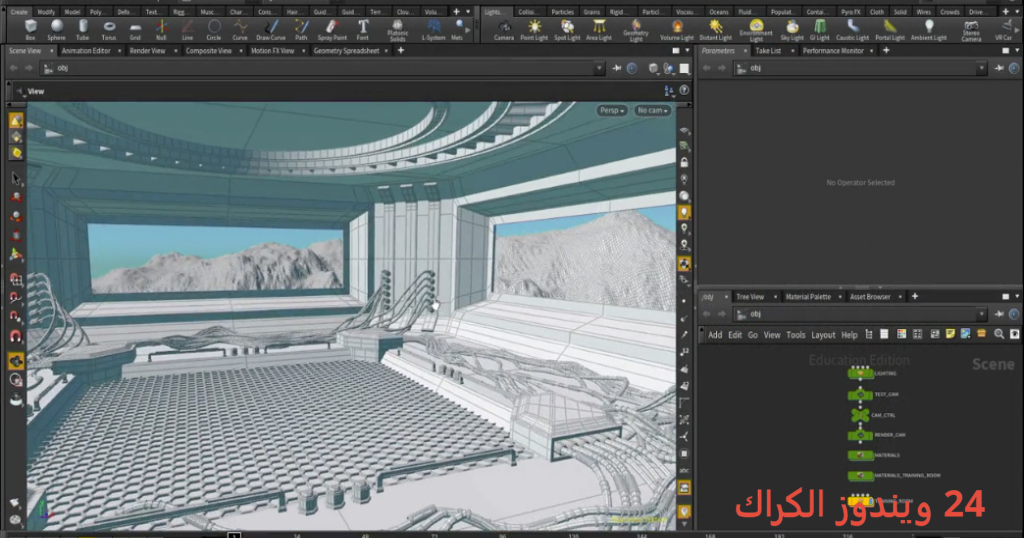The height and width of the screenshot is (538, 1024).
Task: Add a new tab beside Geometry Spreadsheet
Action: pos(400,50)
